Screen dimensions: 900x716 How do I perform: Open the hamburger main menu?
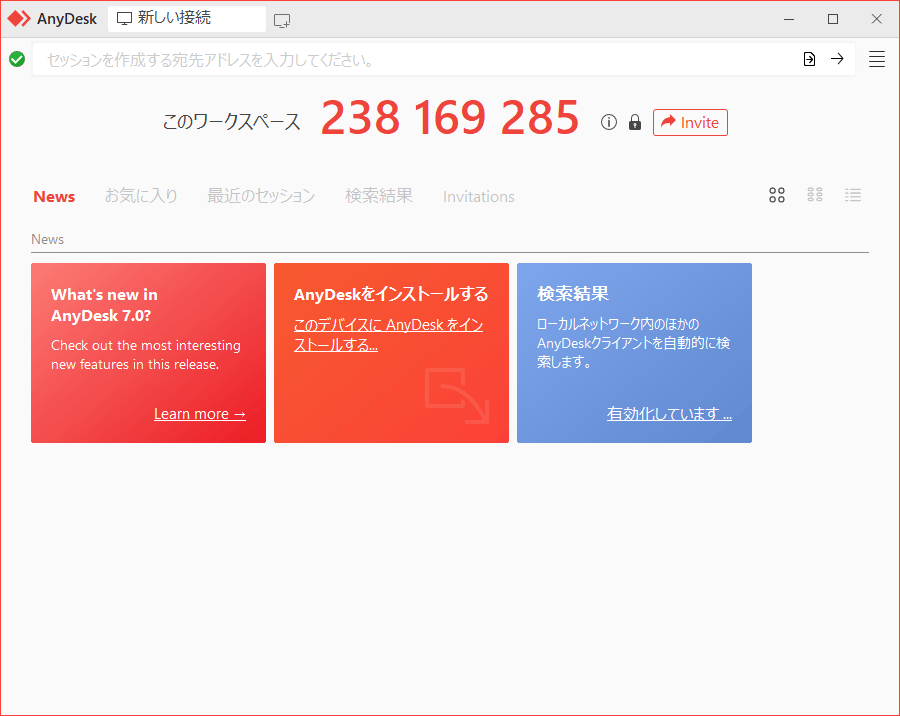(876, 59)
